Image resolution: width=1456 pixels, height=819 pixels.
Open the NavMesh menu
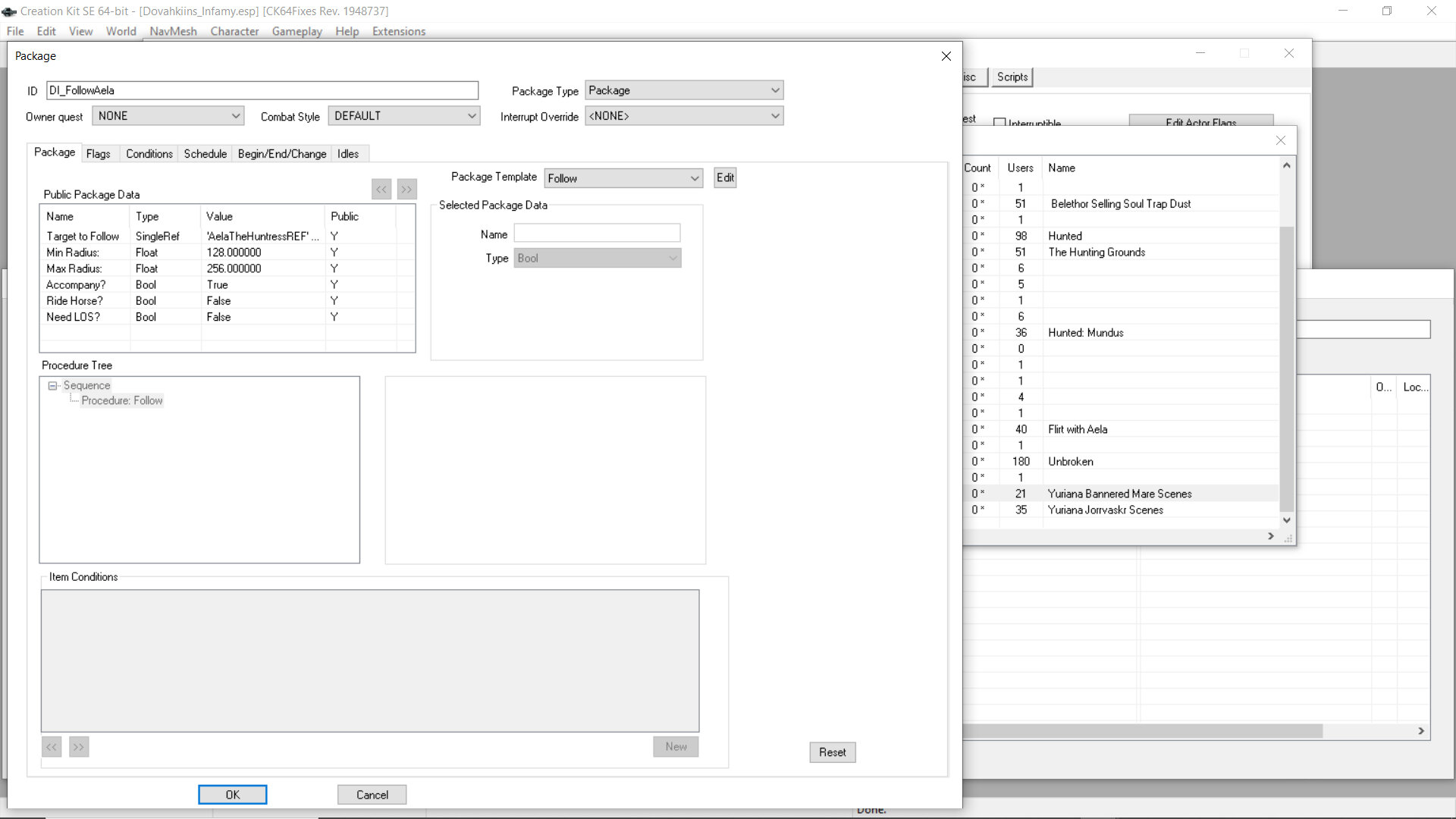coord(173,31)
